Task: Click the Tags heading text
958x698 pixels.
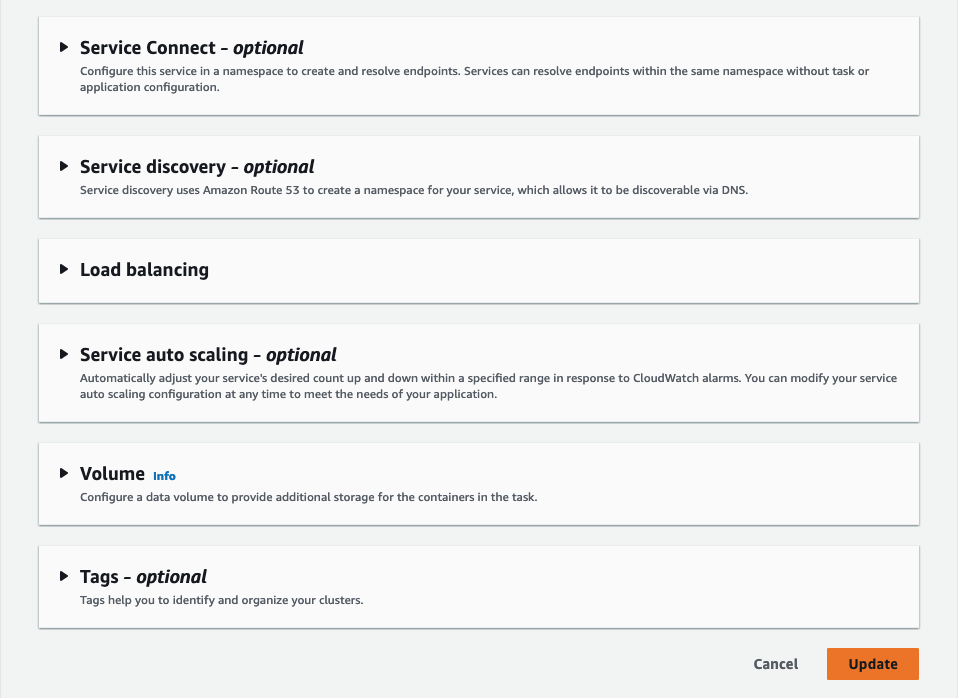Action: 143,576
